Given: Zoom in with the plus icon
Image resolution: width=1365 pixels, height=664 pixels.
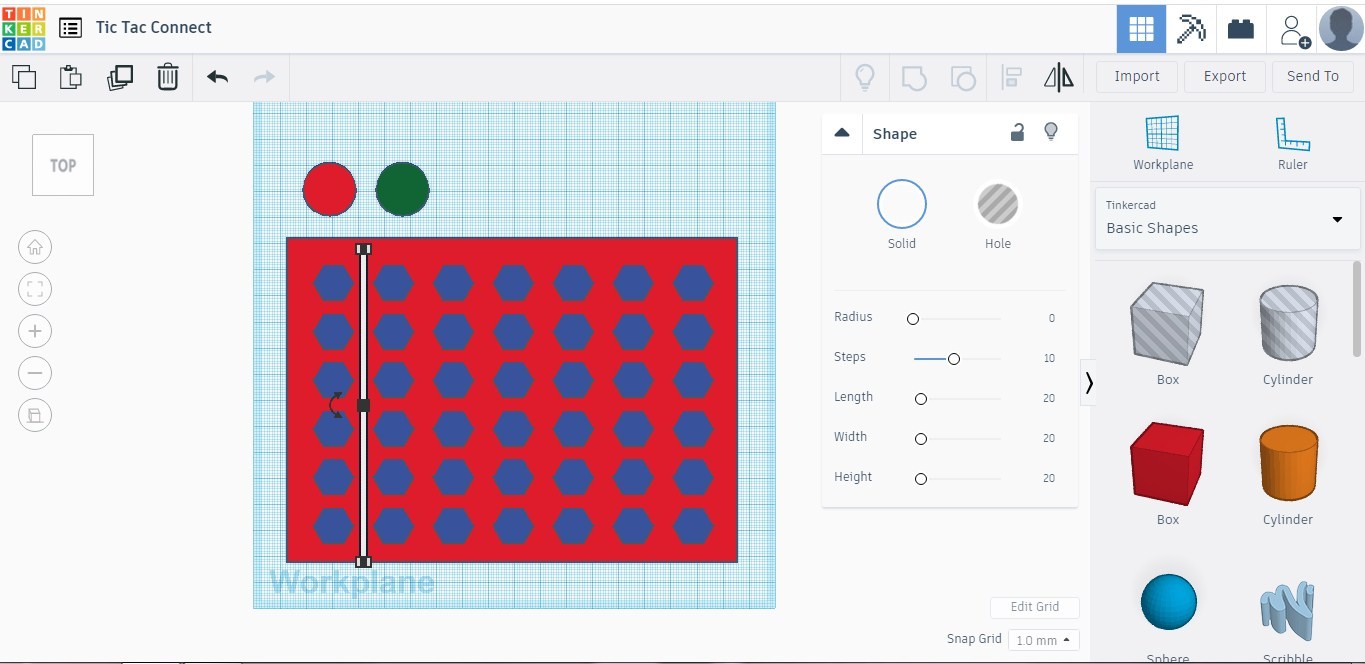Looking at the screenshot, I should [35, 331].
